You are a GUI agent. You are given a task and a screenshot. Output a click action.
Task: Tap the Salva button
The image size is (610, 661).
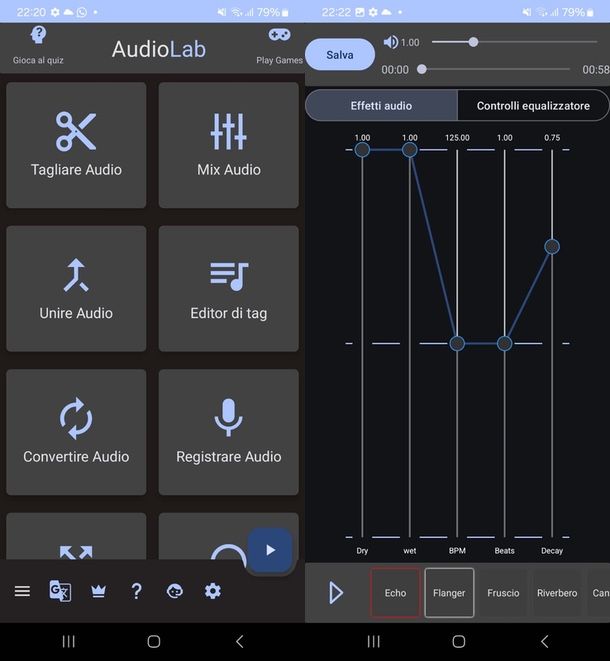pos(340,55)
